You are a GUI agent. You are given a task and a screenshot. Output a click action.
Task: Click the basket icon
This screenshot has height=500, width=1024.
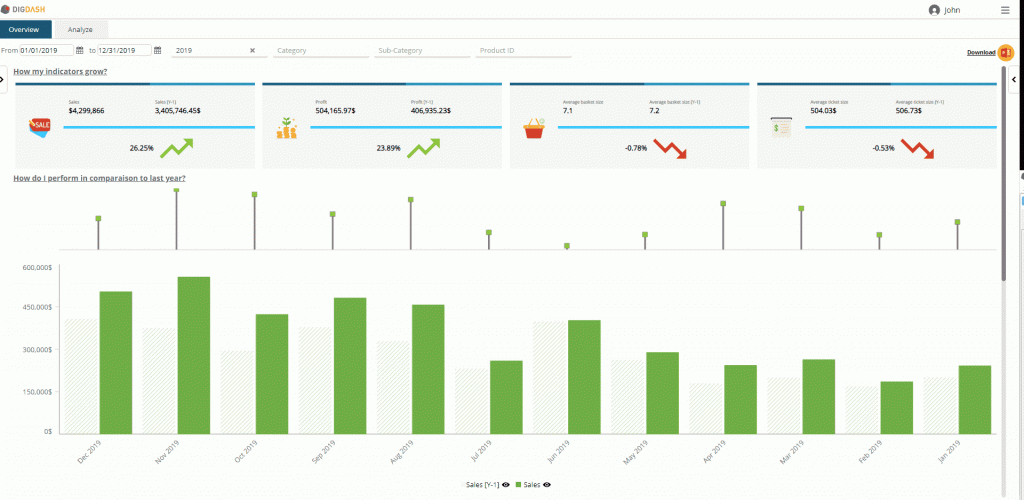[x=534, y=127]
